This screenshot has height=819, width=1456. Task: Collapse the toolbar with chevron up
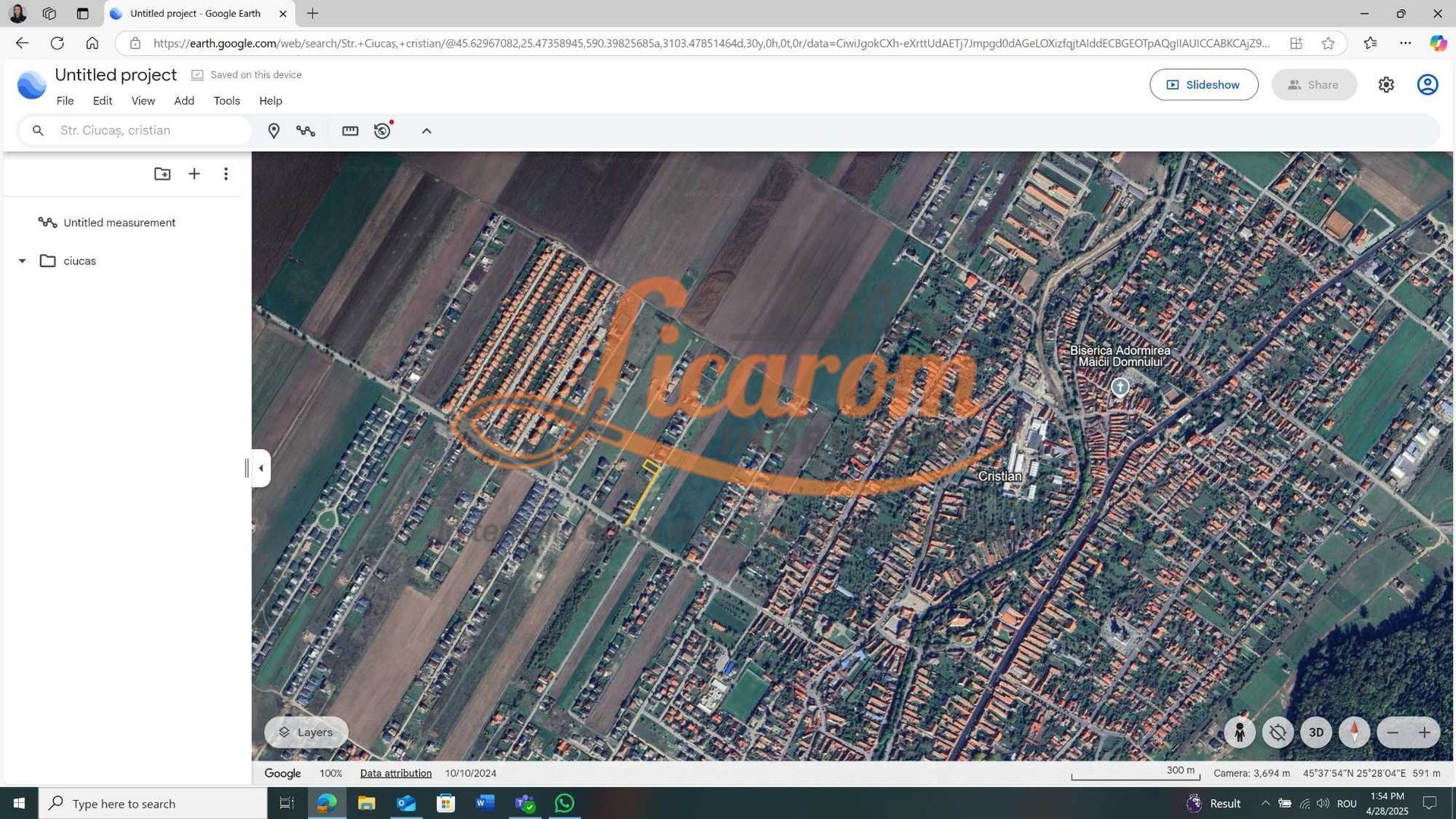point(426,131)
